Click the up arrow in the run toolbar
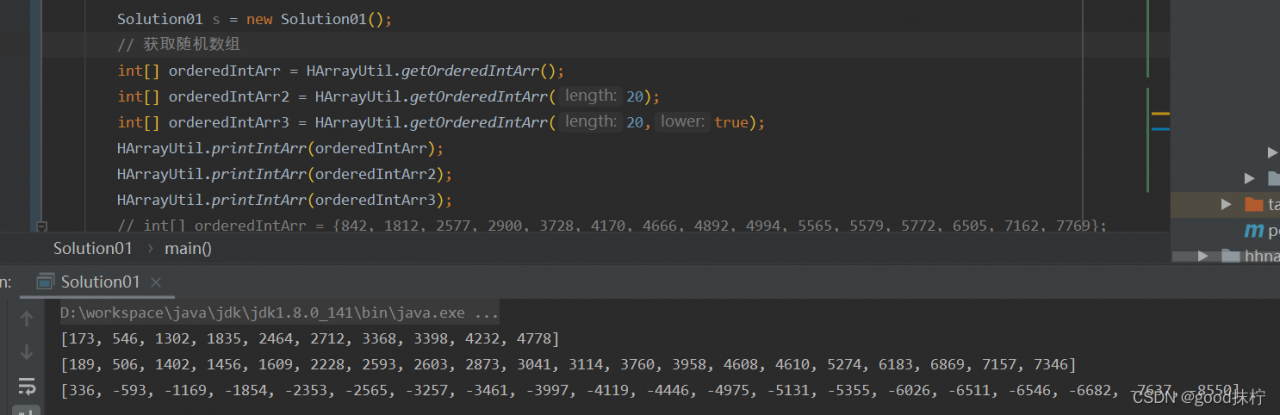This screenshot has width=1280, height=415. (27, 319)
